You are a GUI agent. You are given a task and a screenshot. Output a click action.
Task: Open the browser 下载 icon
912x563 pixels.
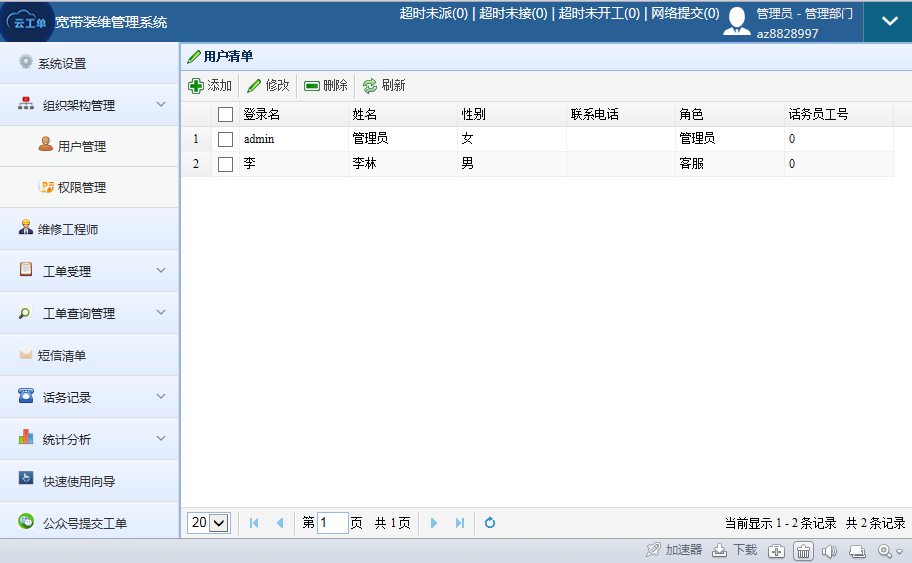pyautogui.click(x=719, y=550)
